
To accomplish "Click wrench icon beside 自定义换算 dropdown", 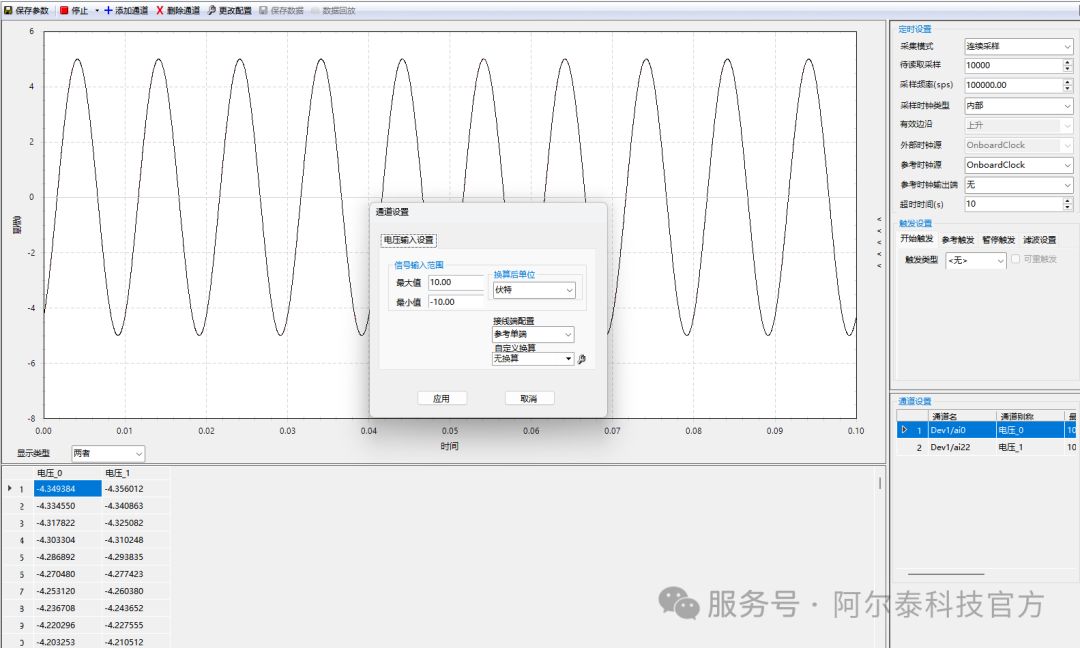I will point(582,359).
